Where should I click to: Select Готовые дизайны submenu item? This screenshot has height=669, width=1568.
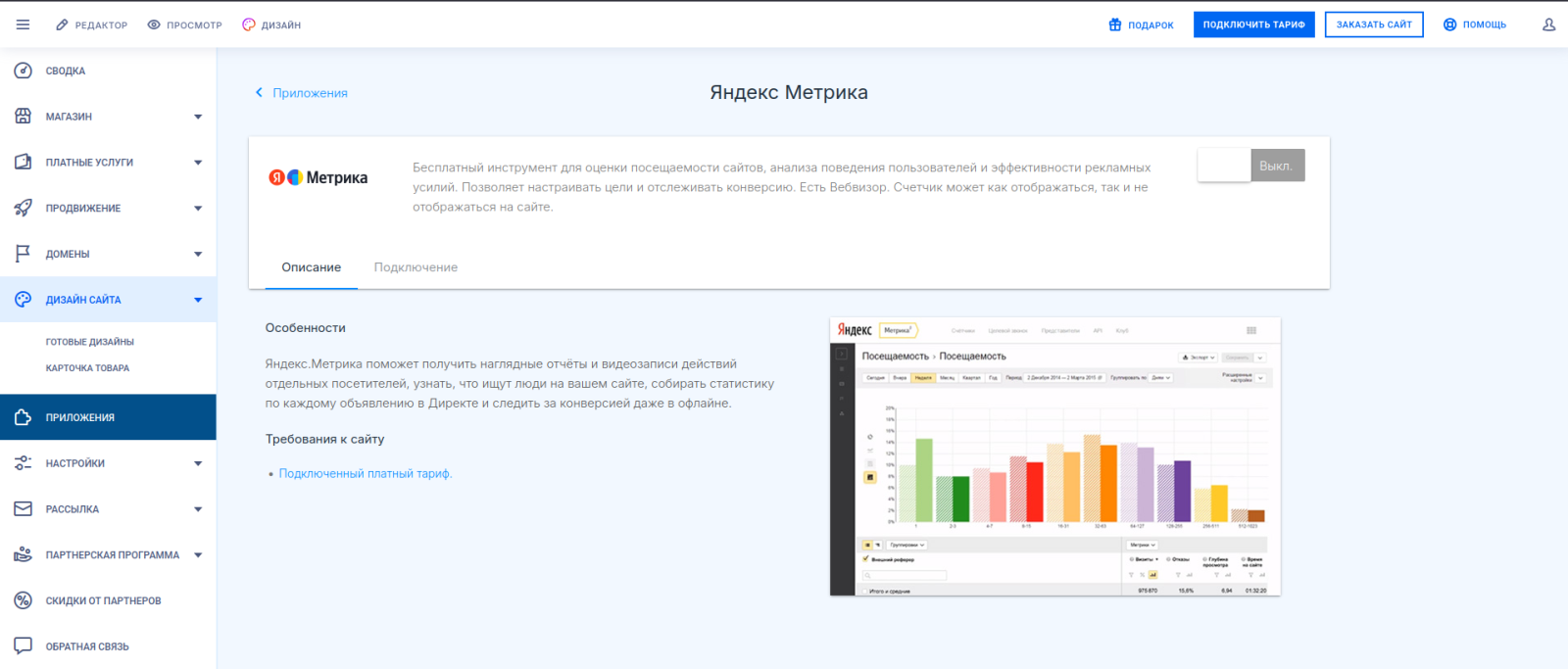point(90,342)
